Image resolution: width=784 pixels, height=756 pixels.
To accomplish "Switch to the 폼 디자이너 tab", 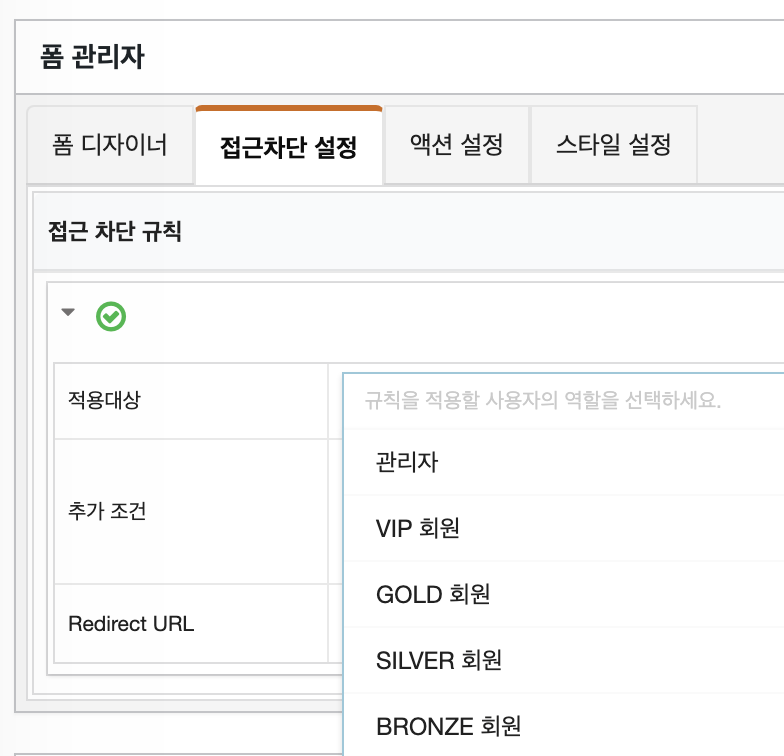I will [x=110, y=145].
